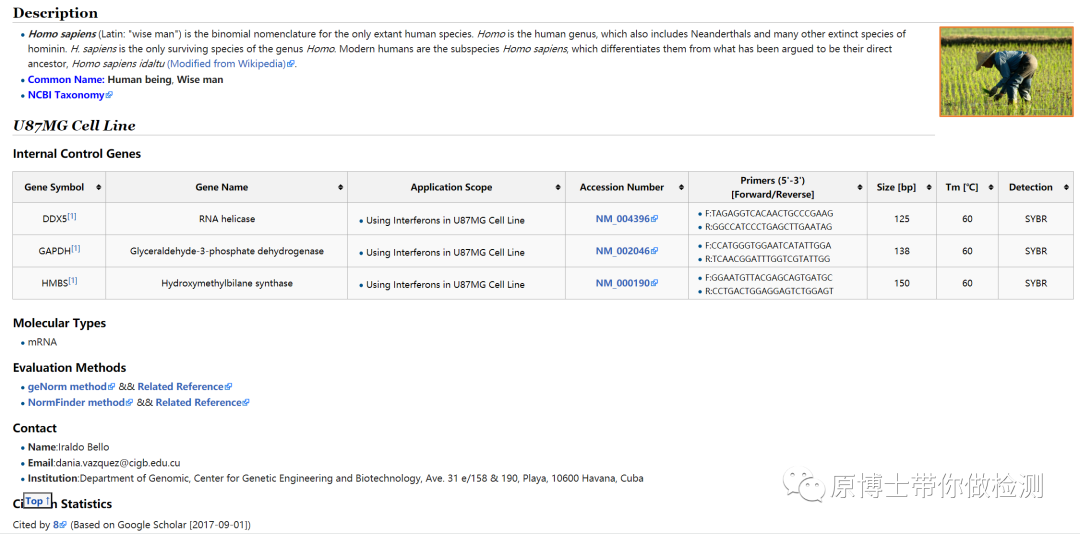Sort by Primers column arrows
Screen dimensions: 1080x534
860,187
